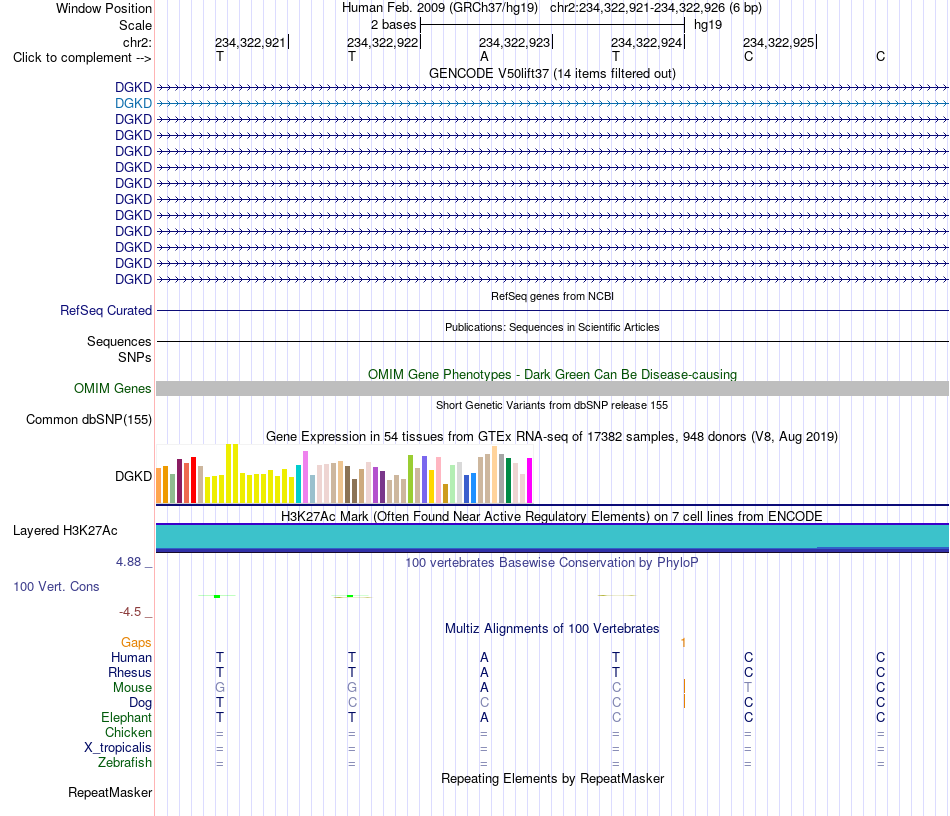This screenshot has width=950, height=816.
Task: Open 'Repeating Elements by RepeatMasker' title
Action: click(552, 778)
